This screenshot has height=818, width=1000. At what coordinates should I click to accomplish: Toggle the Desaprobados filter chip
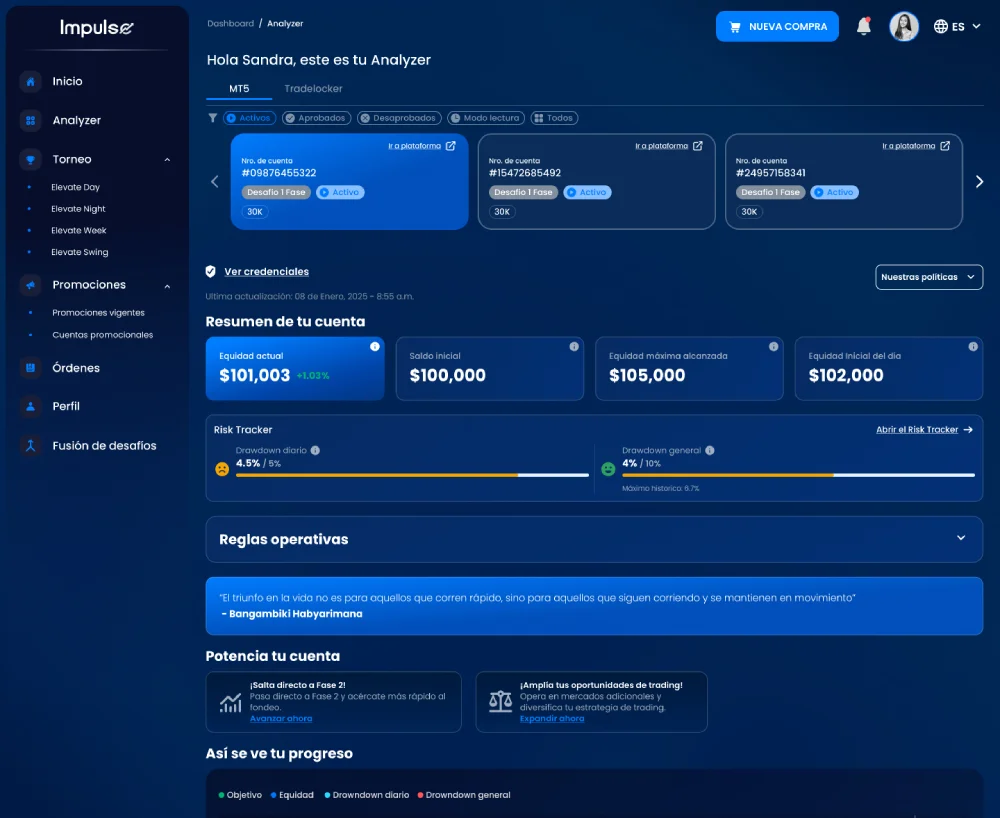(x=399, y=118)
